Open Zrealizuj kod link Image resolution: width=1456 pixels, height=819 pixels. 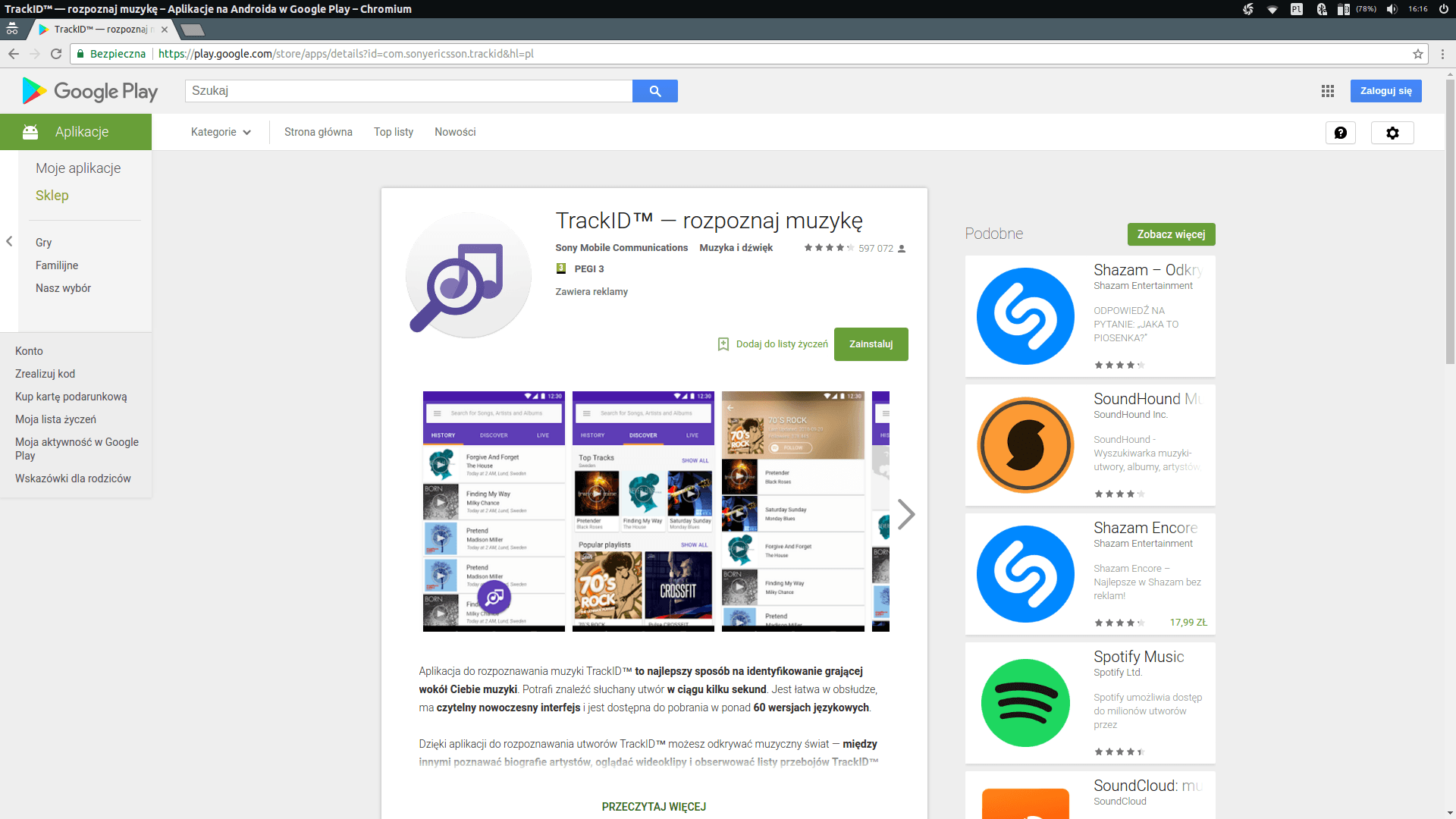click(45, 374)
